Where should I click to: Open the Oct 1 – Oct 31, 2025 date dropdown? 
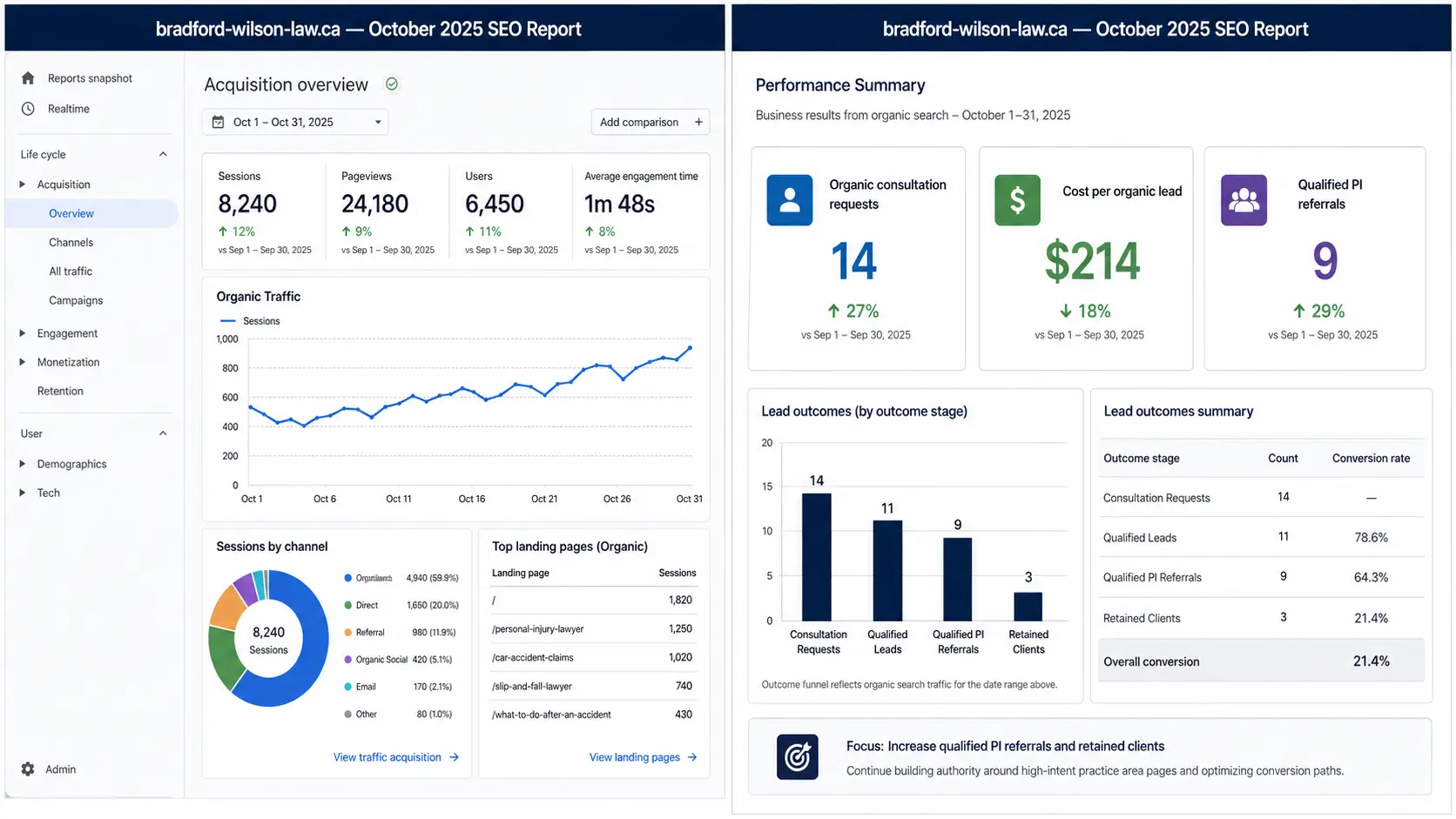295,122
